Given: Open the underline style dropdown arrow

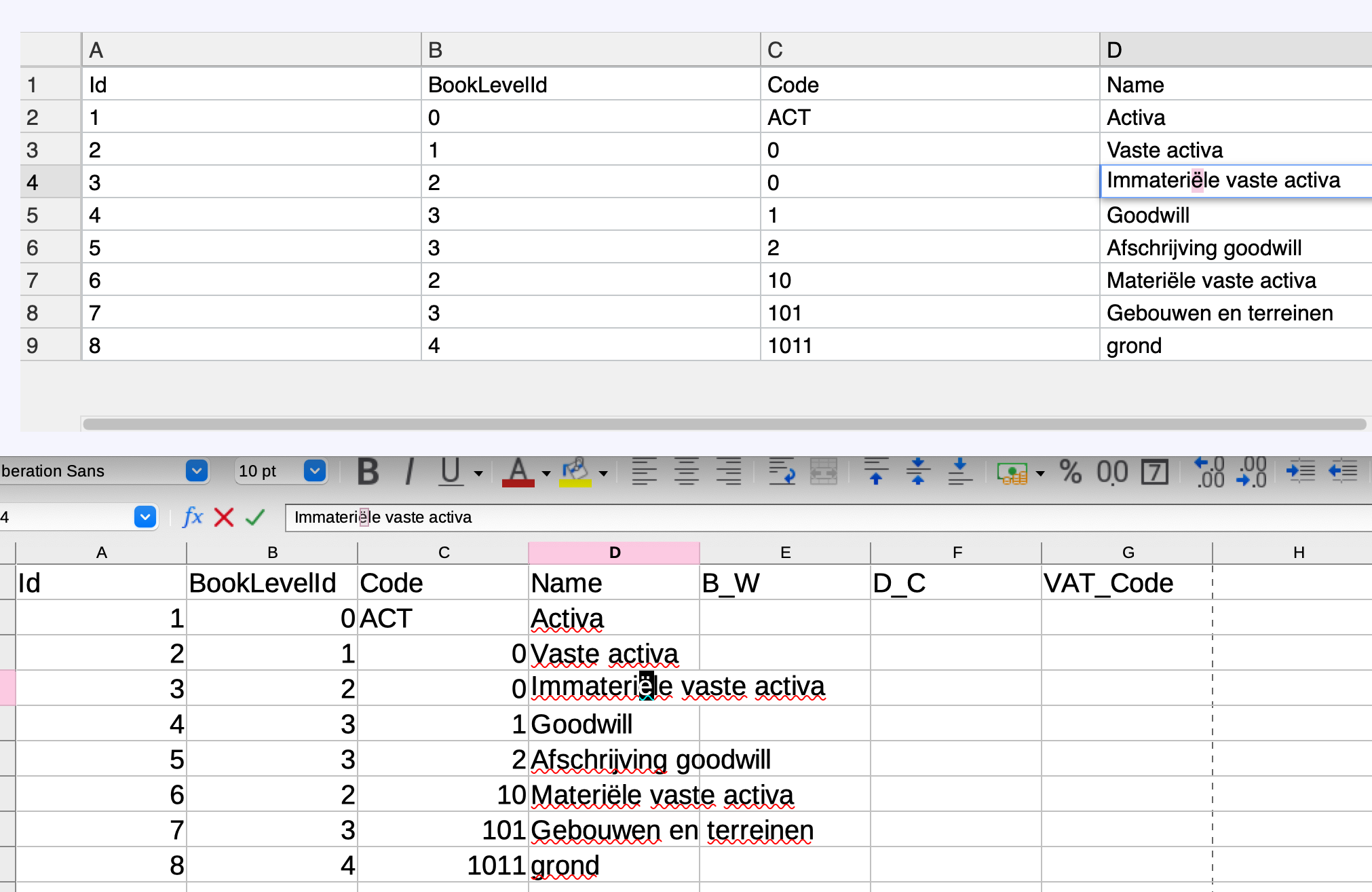Looking at the screenshot, I should pos(478,473).
